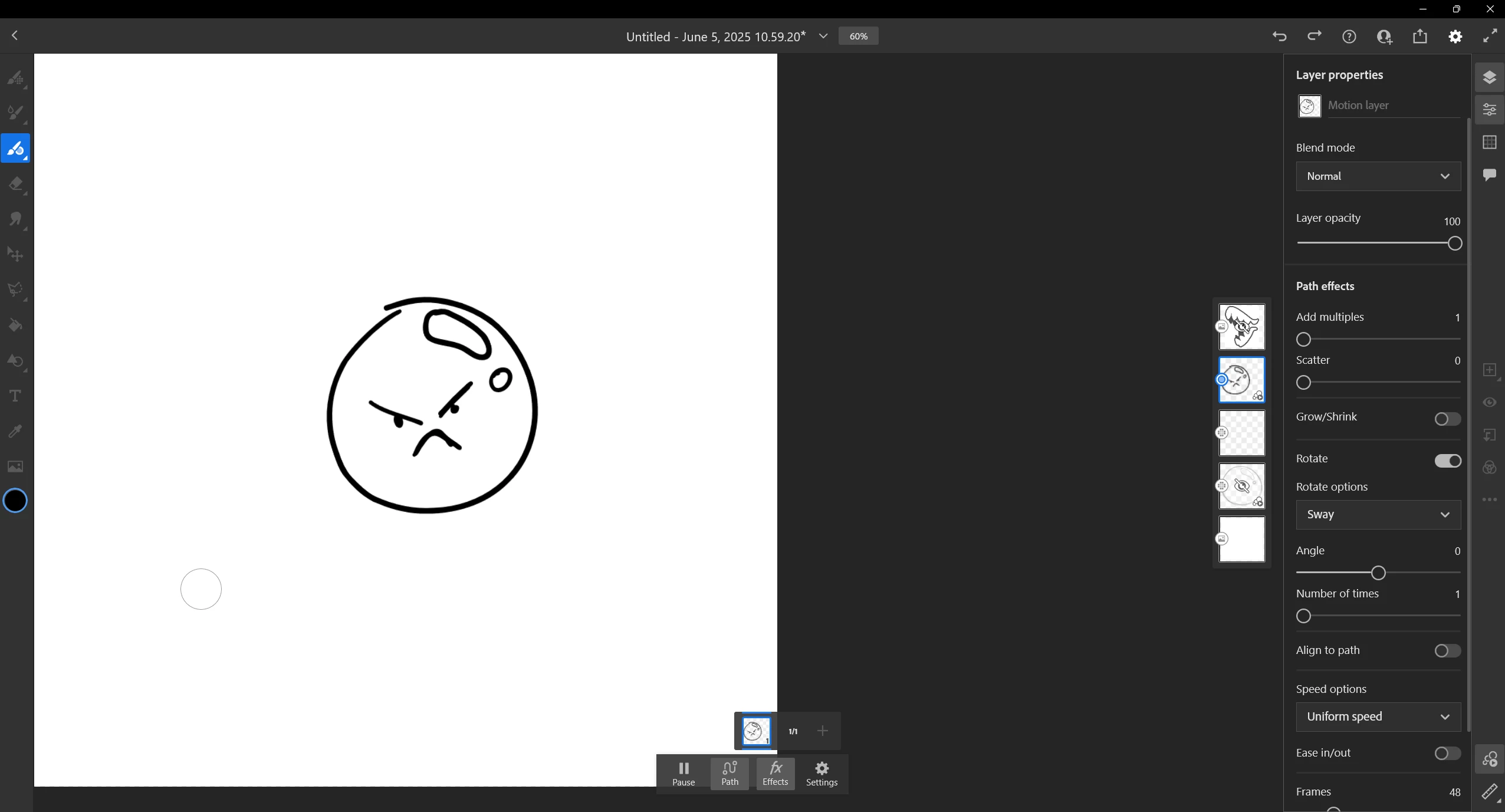Select the Smudge tool
This screenshot has width=1505, height=812.
[15, 219]
